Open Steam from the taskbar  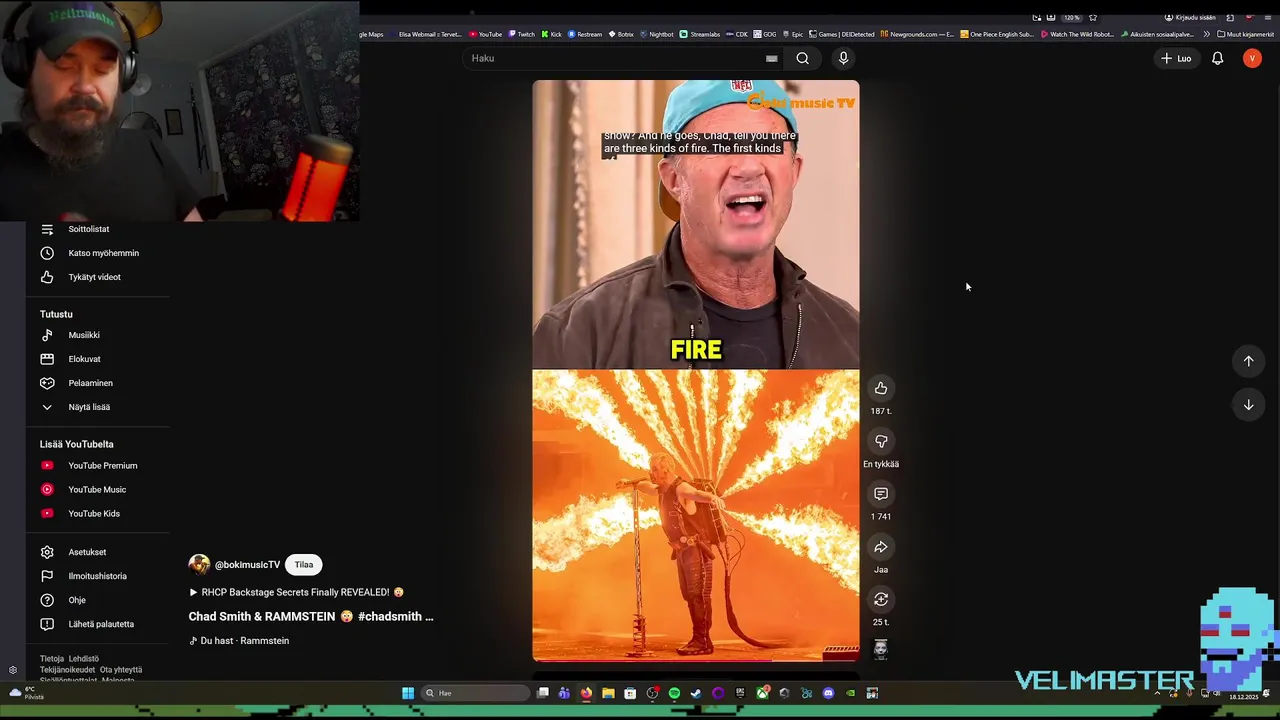[x=696, y=693]
